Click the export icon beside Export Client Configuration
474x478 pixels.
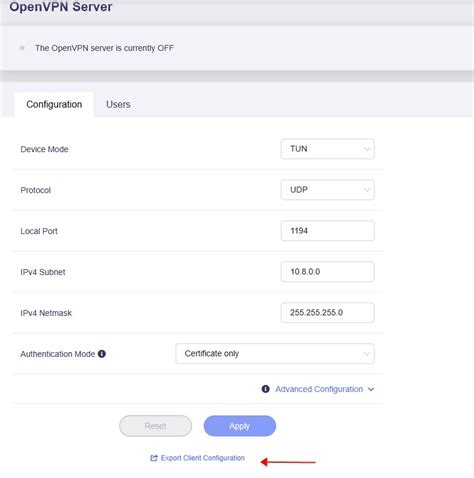click(x=154, y=458)
